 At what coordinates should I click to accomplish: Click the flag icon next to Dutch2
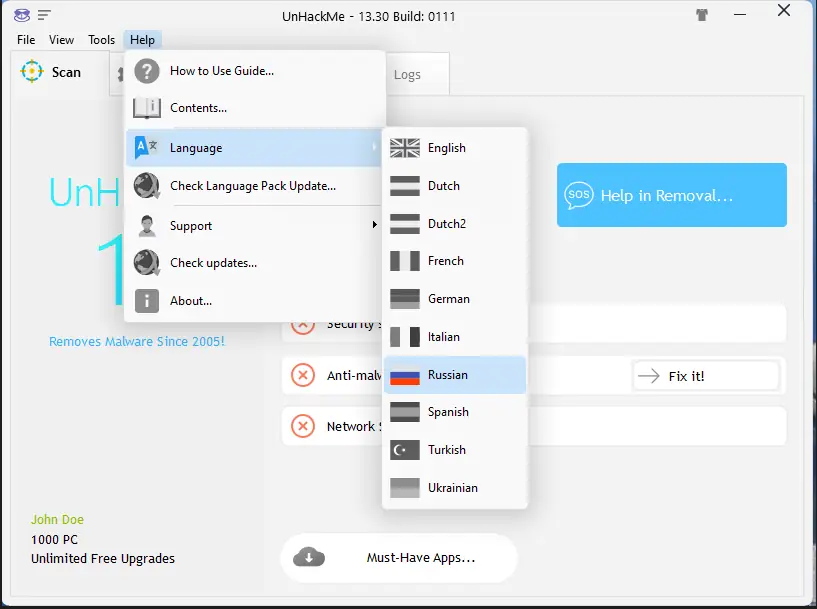pos(405,223)
